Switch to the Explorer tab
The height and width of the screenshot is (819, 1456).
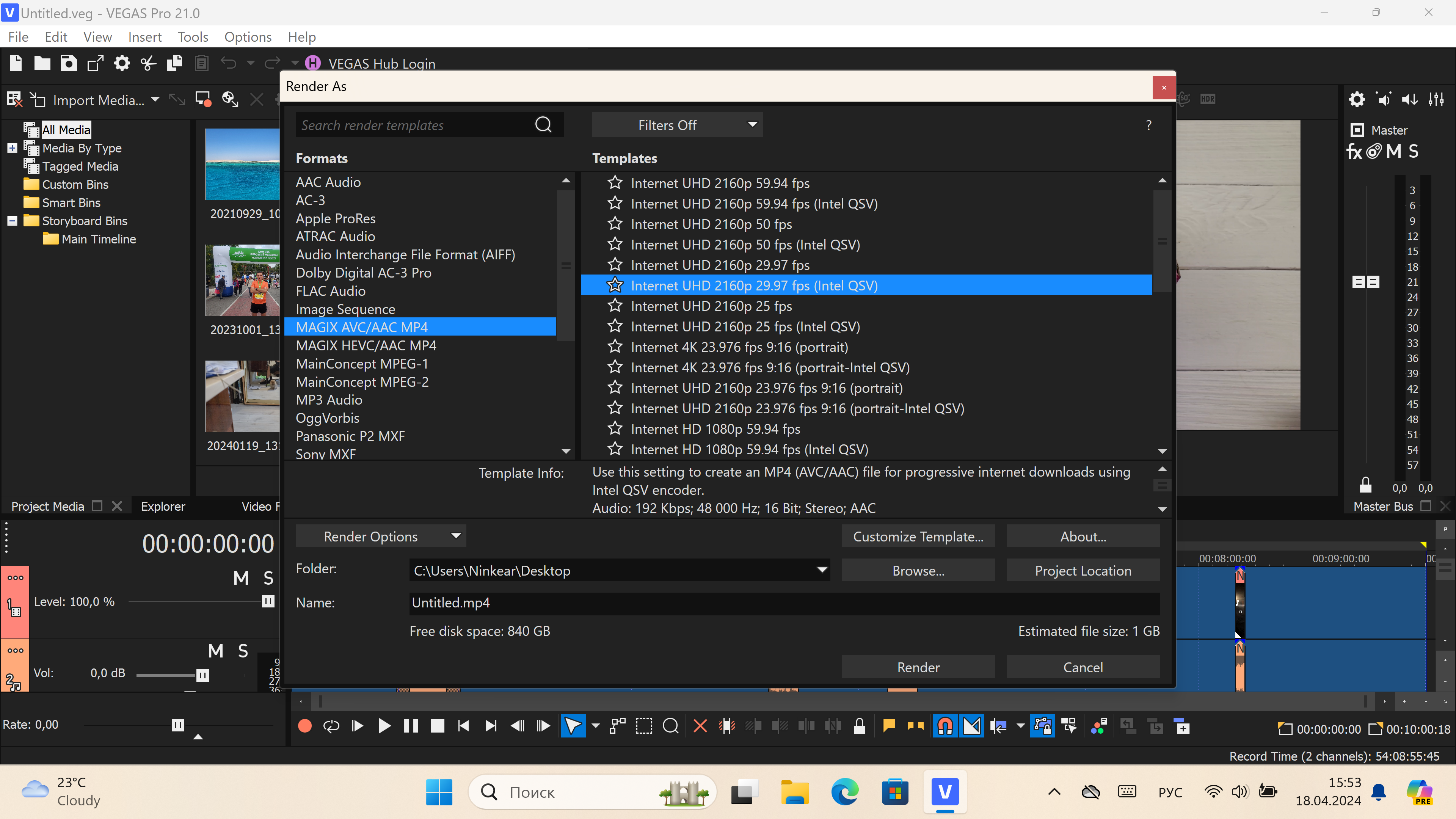[163, 507]
